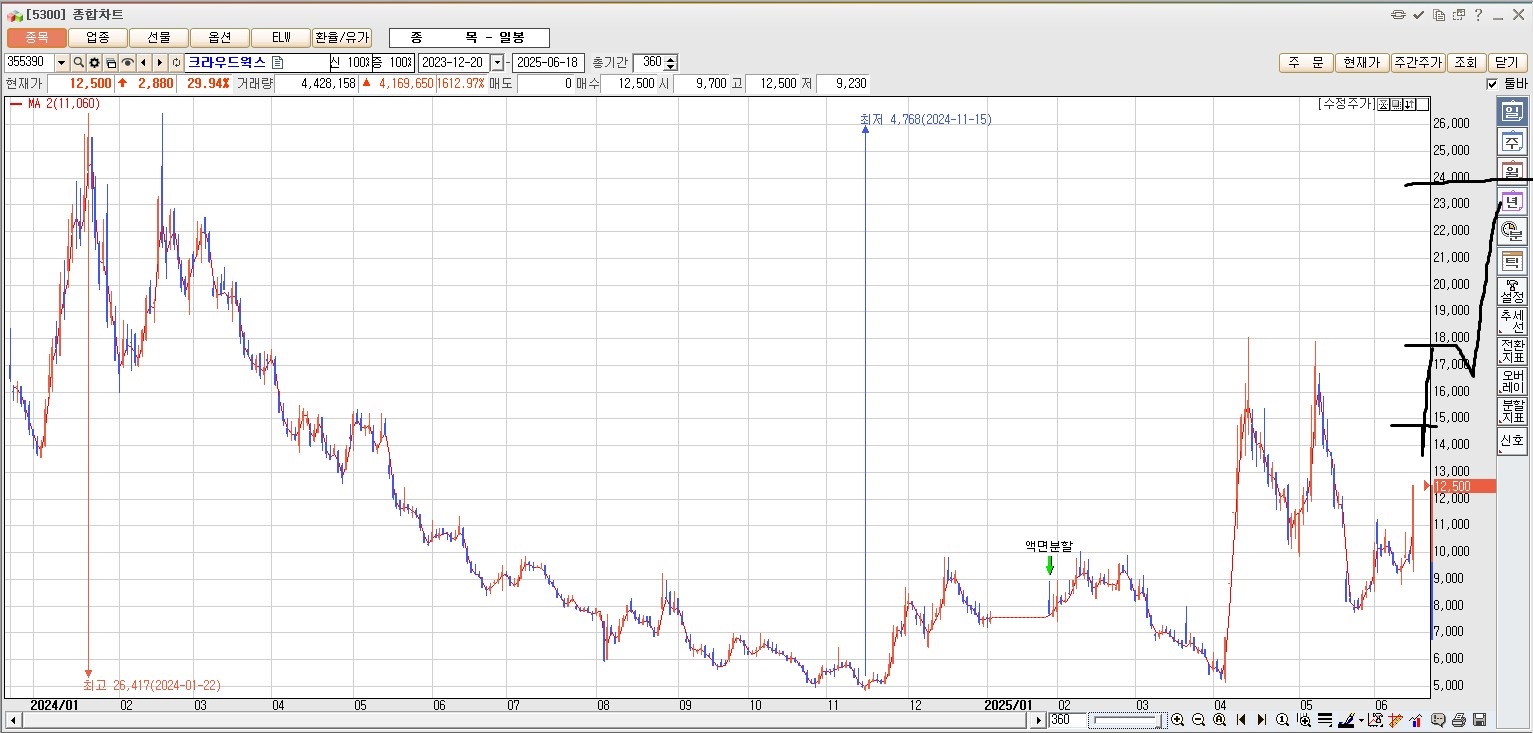The width and height of the screenshot is (1533, 733).
Task: Switch to the 선물 tab
Action: point(159,37)
